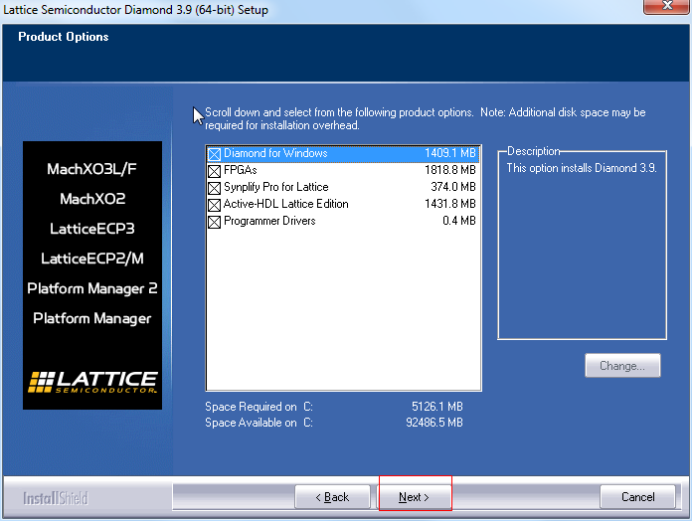Screen dimensions: 693x522
Task: Click the InstallShield branding text
Action: coord(56,499)
